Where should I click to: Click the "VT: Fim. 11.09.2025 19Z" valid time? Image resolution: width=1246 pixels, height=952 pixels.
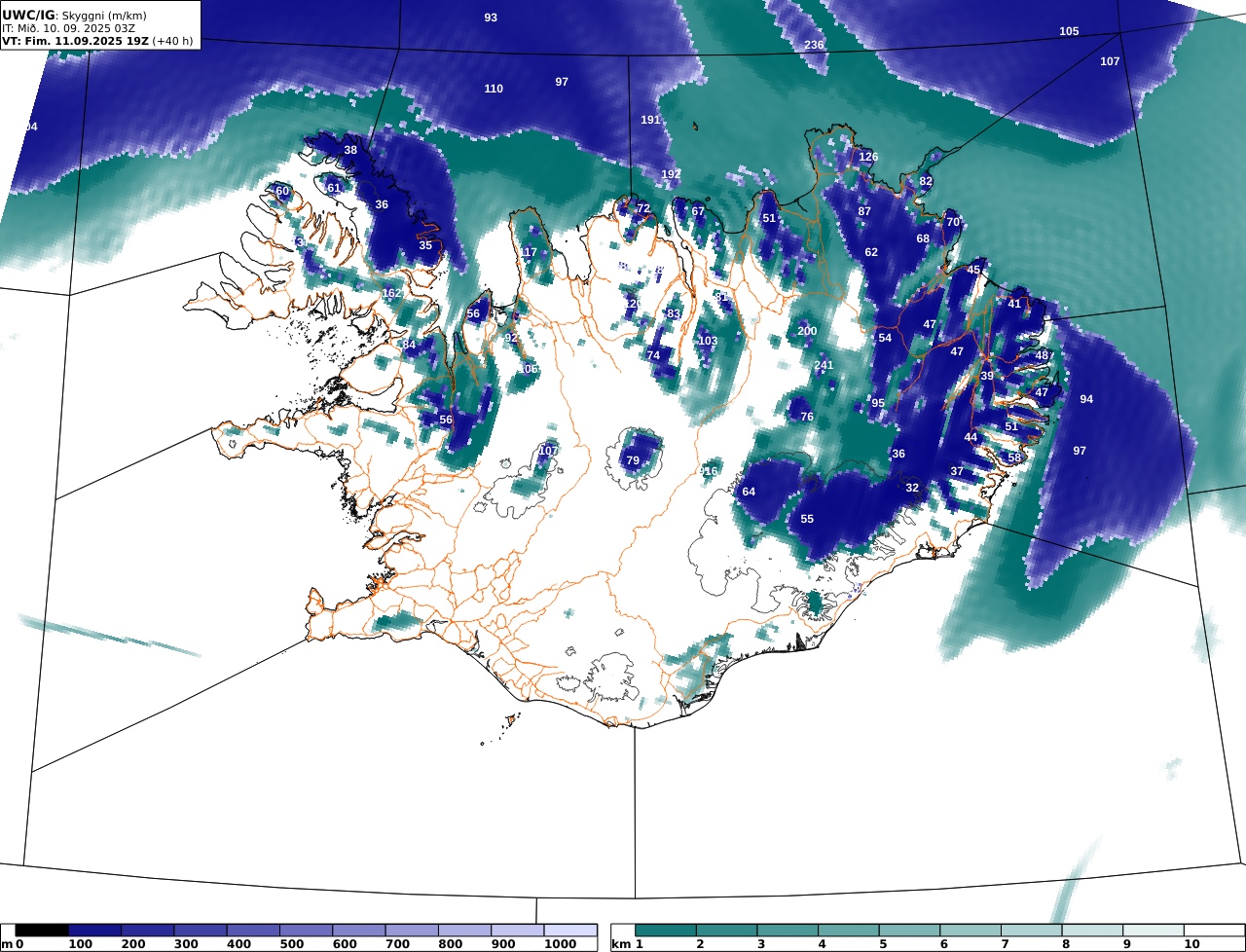75,41
